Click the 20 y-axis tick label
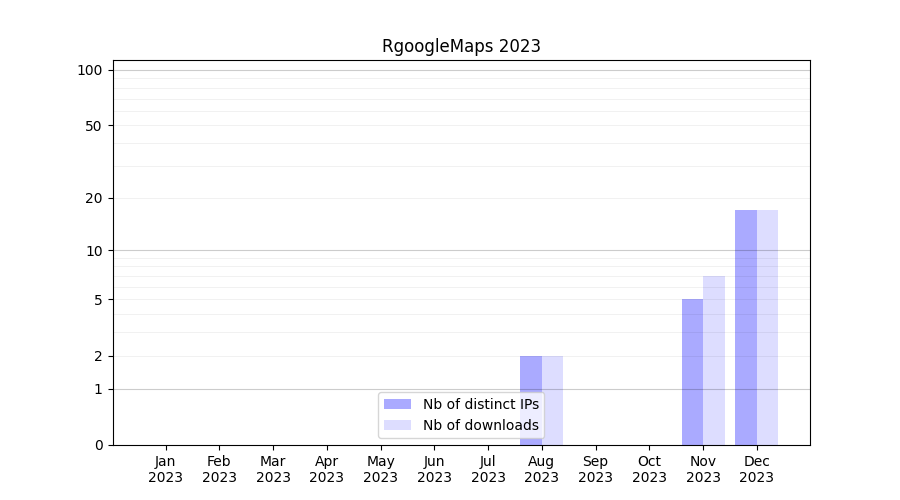The height and width of the screenshot is (500, 900). click(93, 198)
